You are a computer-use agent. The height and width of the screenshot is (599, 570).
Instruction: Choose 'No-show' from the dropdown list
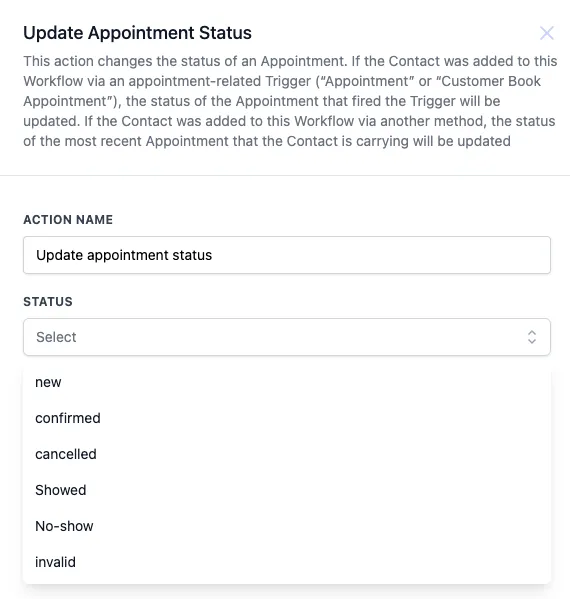click(x=287, y=526)
